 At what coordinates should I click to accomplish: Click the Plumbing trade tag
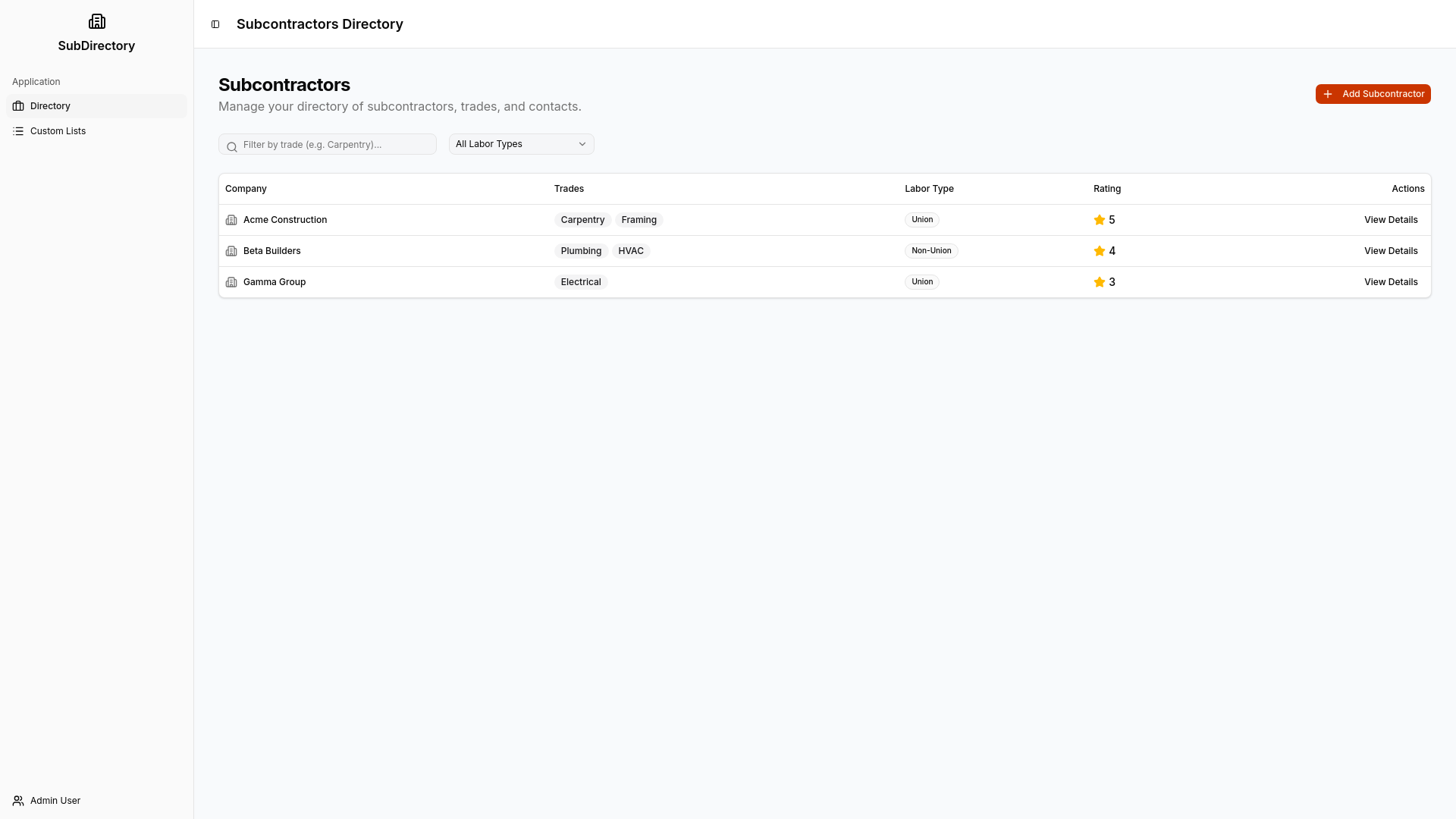[581, 251]
